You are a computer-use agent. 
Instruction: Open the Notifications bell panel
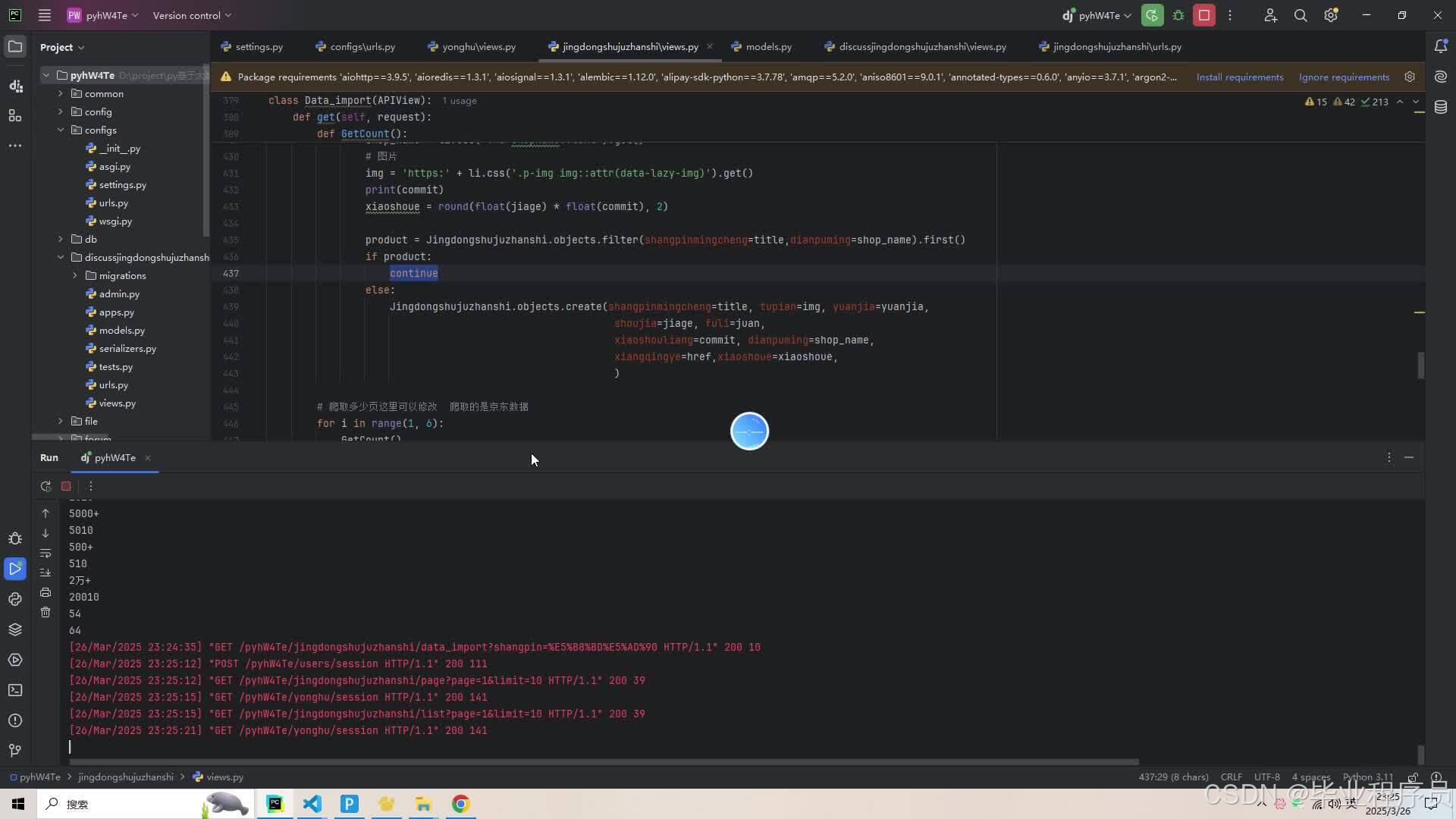click(x=1441, y=46)
